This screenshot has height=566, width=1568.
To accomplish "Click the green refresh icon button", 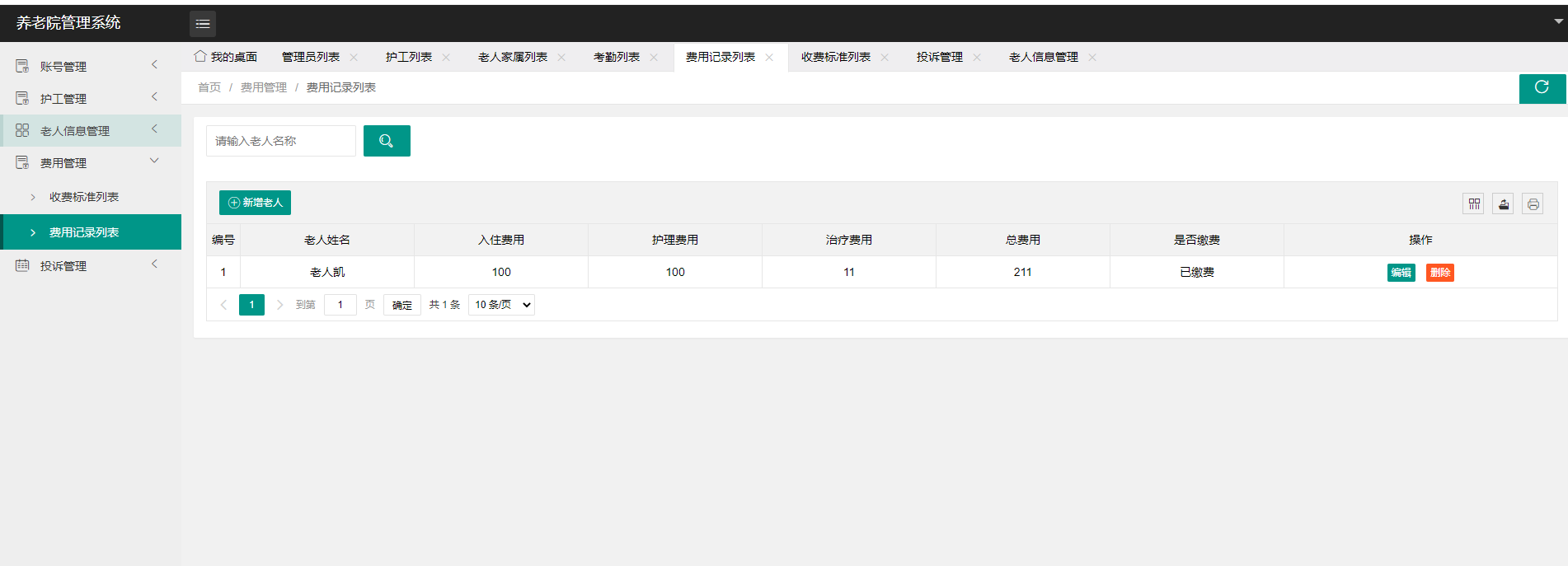I will [x=1542, y=87].
